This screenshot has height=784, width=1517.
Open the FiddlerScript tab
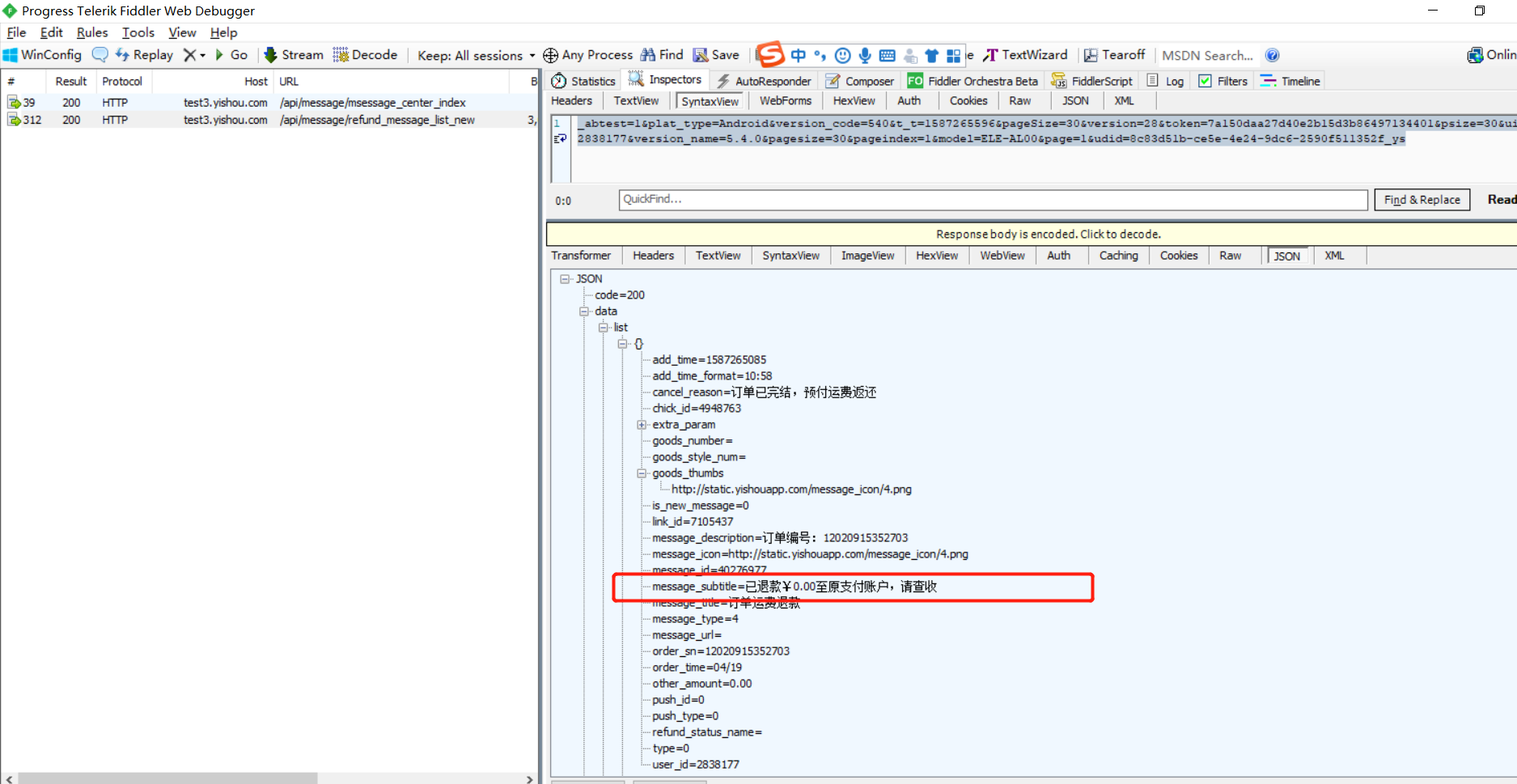(1091, 81)
